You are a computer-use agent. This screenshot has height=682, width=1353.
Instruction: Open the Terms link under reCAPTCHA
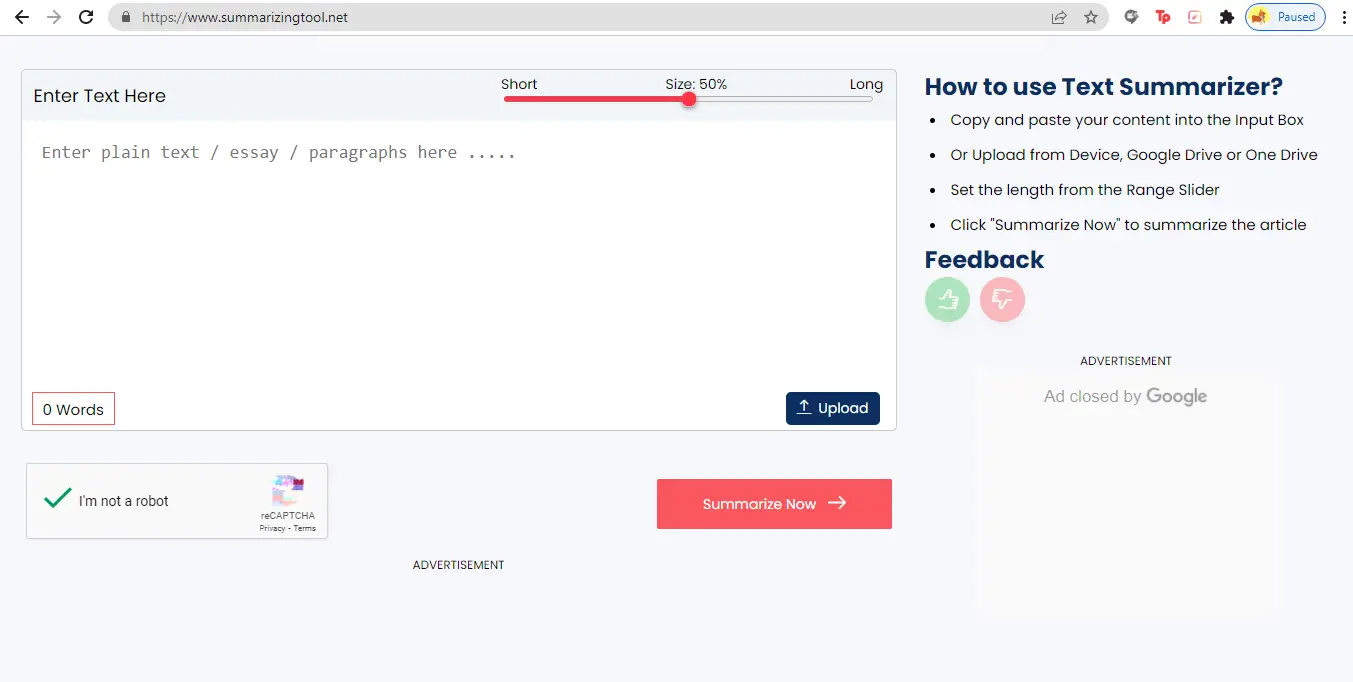point(304,527)
